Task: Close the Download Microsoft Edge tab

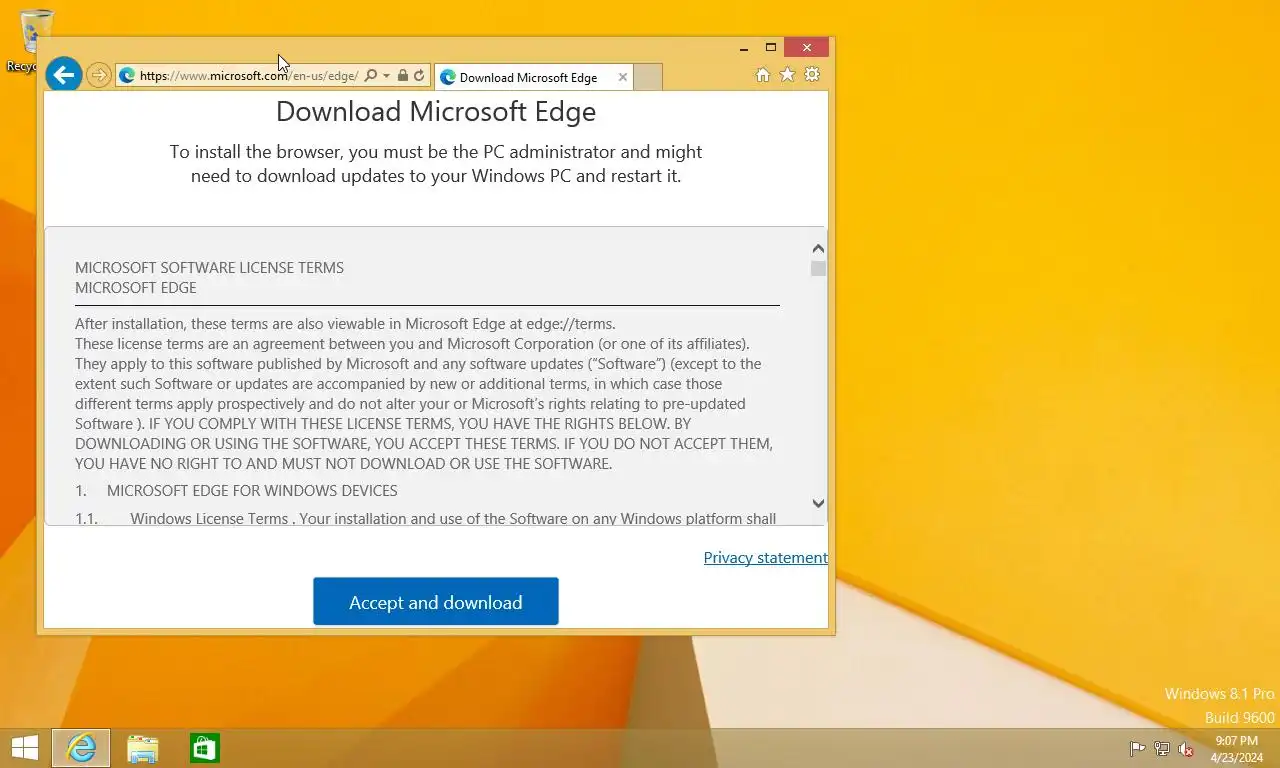Action: click(623, 77)
